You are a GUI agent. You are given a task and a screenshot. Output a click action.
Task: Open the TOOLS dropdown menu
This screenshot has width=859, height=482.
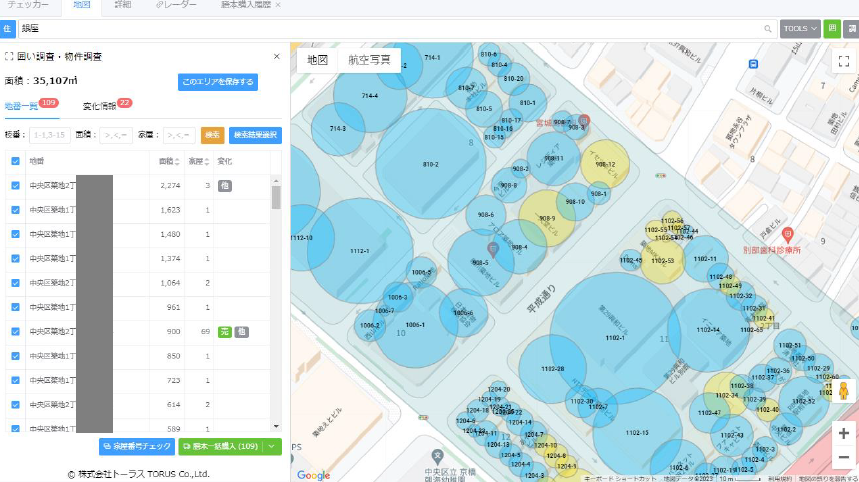coord(800,29)
